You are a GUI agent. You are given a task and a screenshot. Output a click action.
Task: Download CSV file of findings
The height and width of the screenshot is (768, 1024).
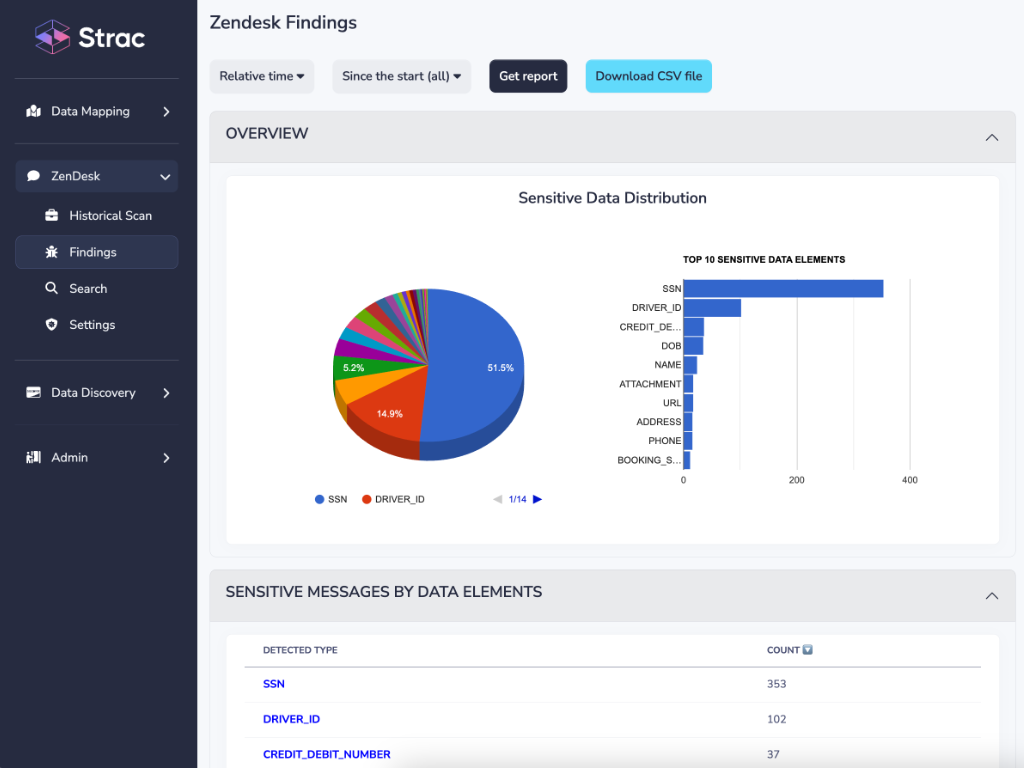[648, 76]
